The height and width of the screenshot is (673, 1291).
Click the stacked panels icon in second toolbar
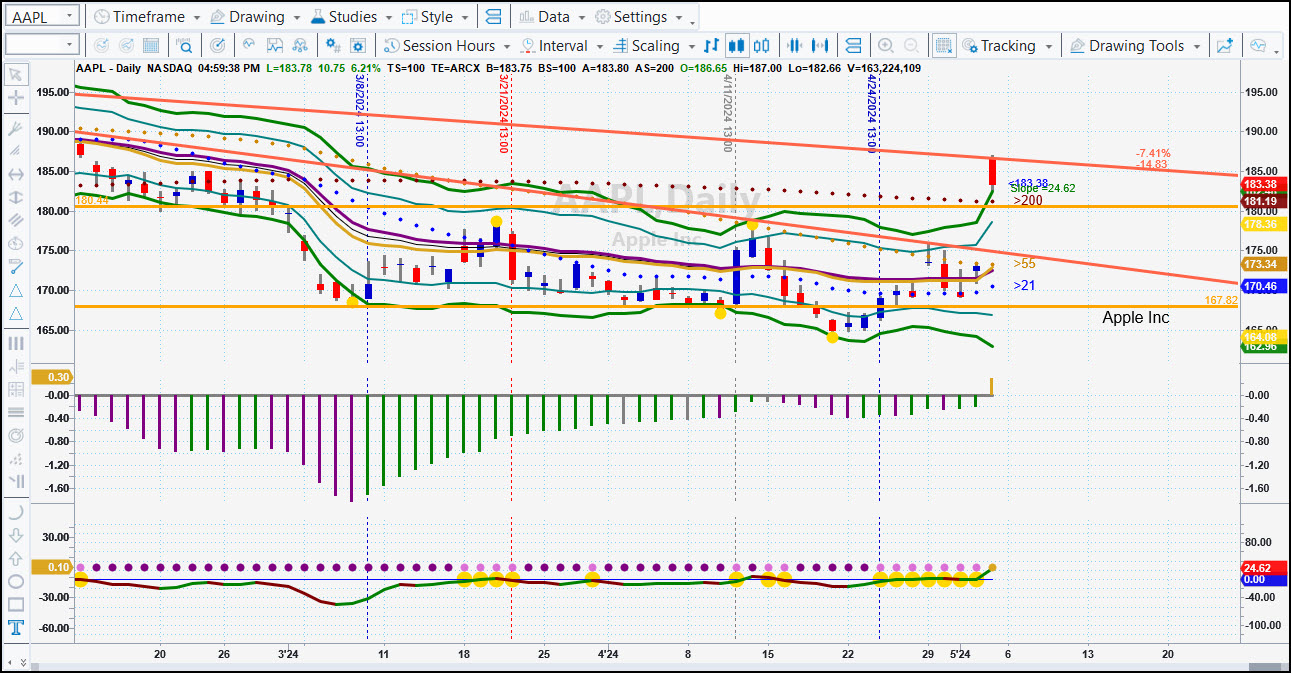pyautogui.click(x=853, y=46)
